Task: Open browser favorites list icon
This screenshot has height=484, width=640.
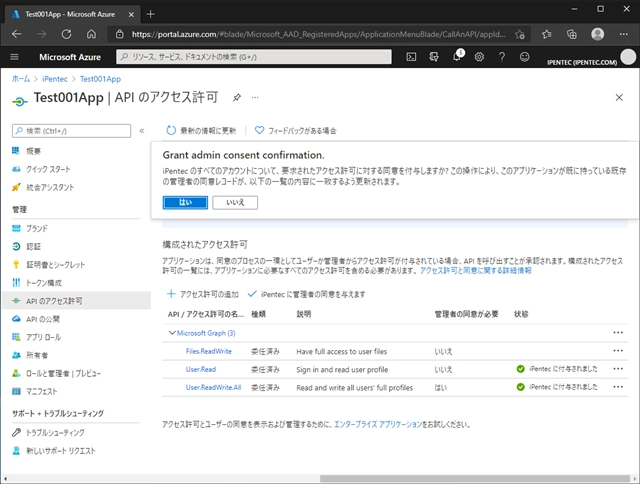Action: coord(547,34)
